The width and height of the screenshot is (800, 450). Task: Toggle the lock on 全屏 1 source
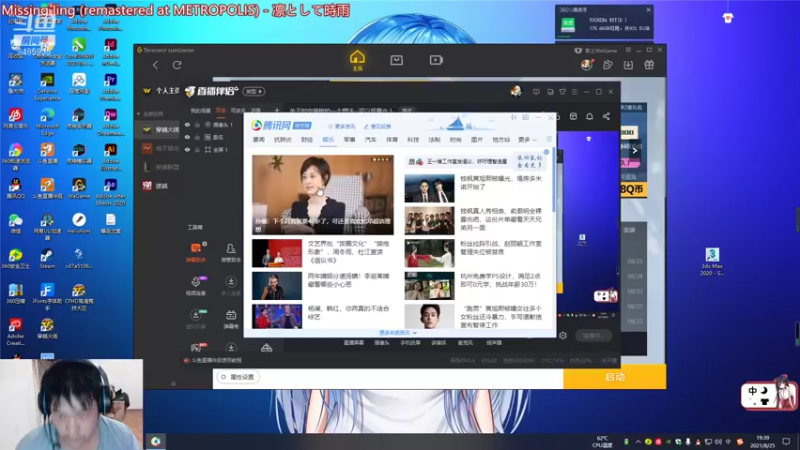197,149
